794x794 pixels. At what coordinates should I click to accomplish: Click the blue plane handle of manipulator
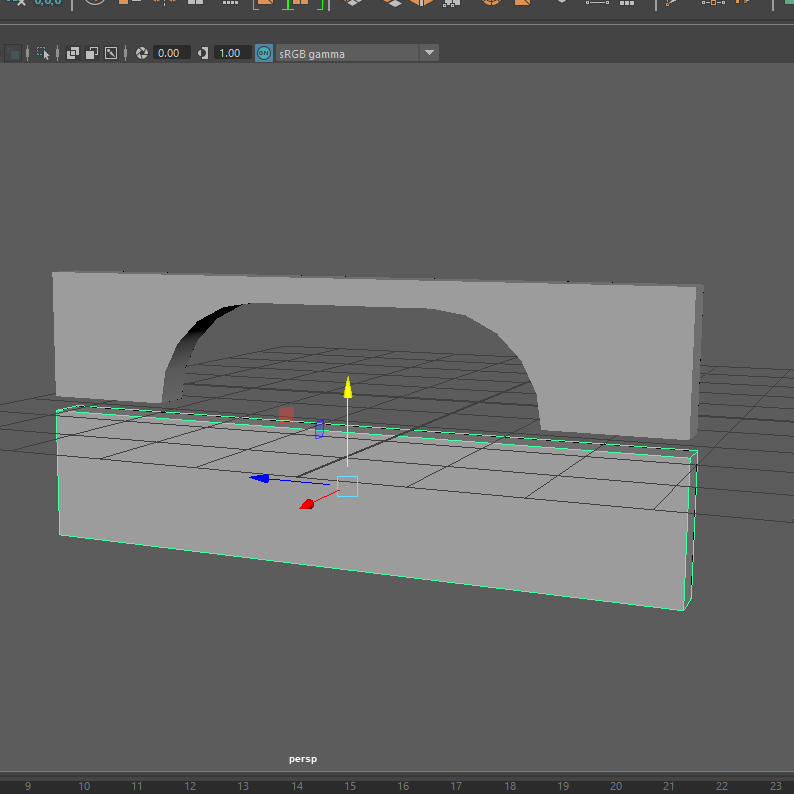pos(319,429)
